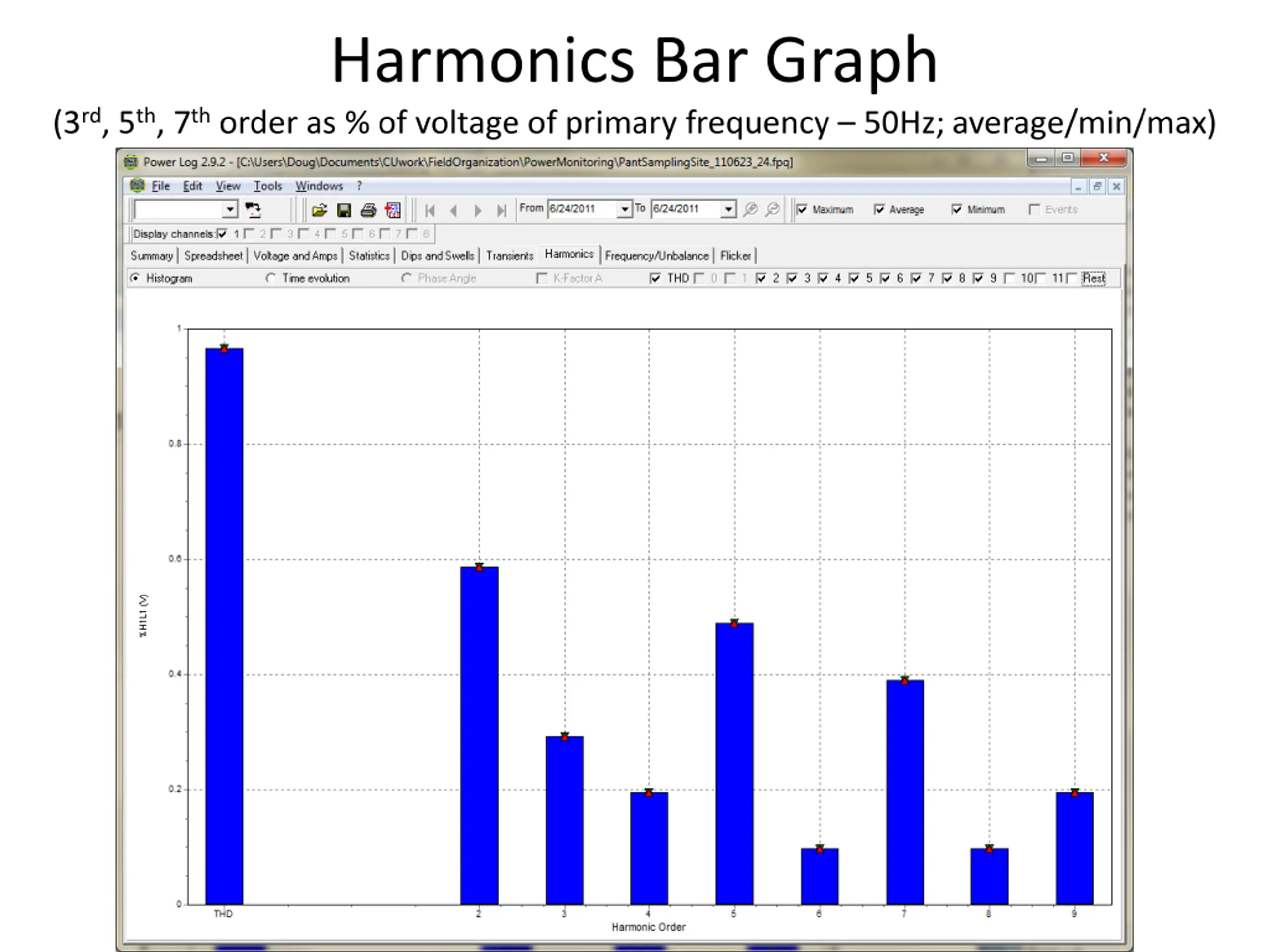1270x952 pixels.
Task: Click the blue bar for harmonic order 5
Action: point(734,764)
